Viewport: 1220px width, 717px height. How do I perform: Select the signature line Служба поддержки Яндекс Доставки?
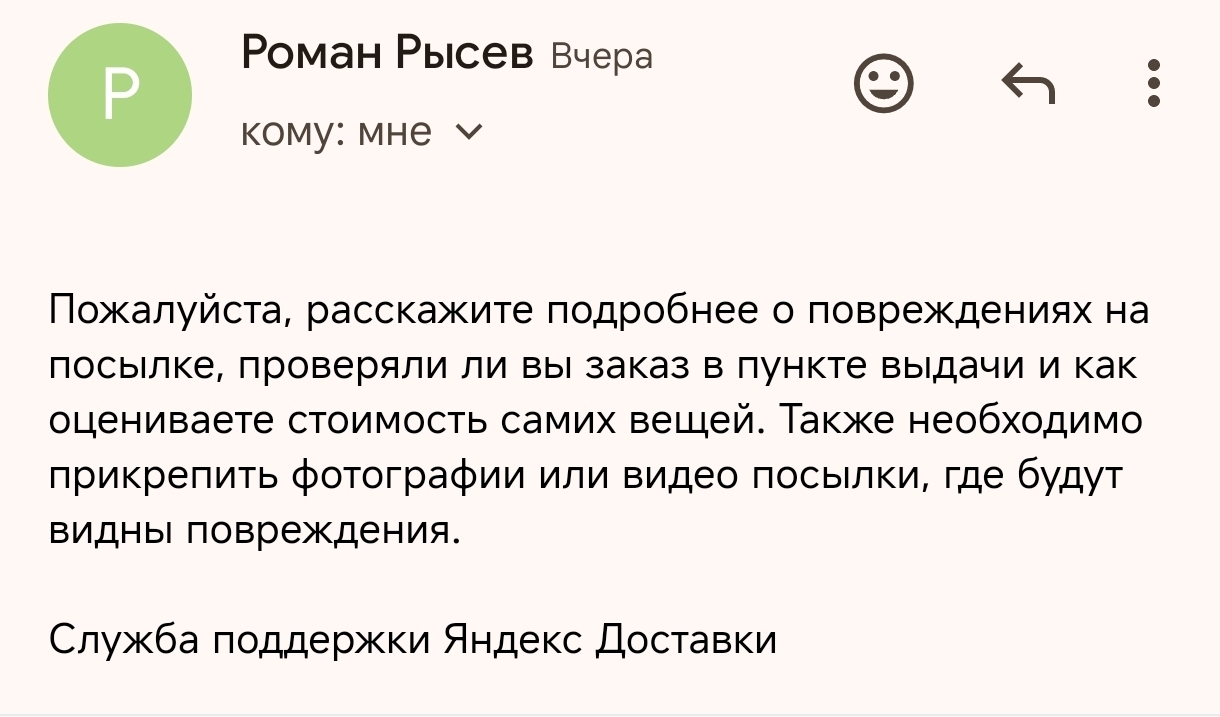tap(413, 639)
